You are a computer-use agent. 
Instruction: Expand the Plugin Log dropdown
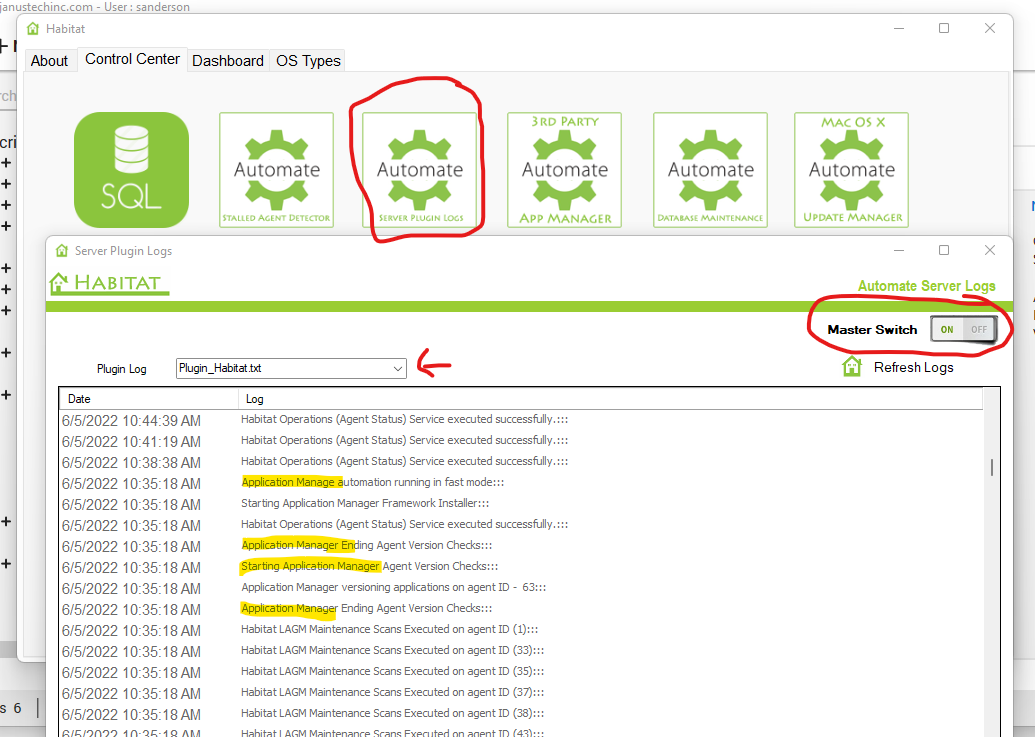coord(398,368)
